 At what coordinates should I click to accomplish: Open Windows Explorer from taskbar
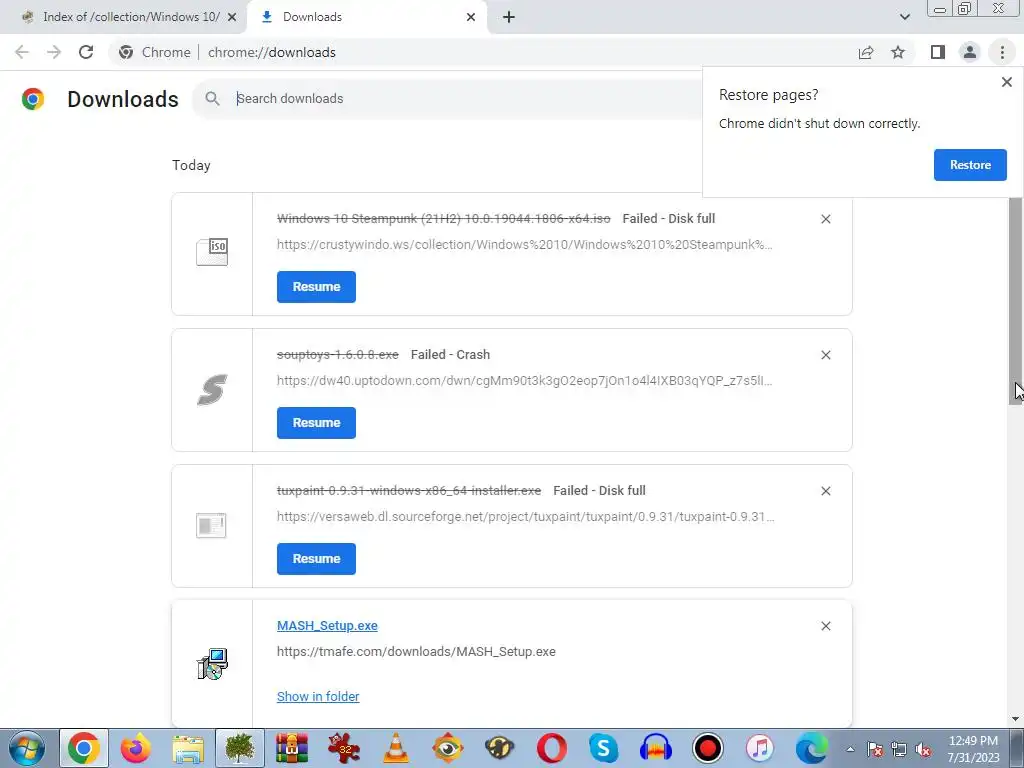pyautogui.click(x=187, y=748)
